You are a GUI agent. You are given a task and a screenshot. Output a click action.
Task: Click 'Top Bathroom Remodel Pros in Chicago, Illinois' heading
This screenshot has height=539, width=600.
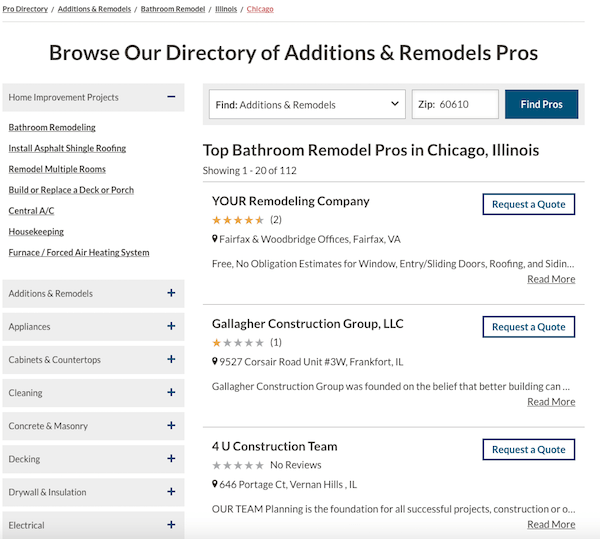click(371, 150)
